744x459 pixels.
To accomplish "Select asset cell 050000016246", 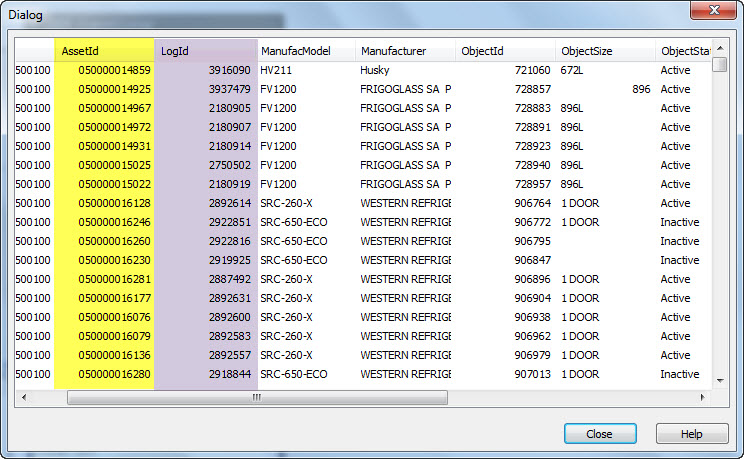I will (x=114, y=222).
